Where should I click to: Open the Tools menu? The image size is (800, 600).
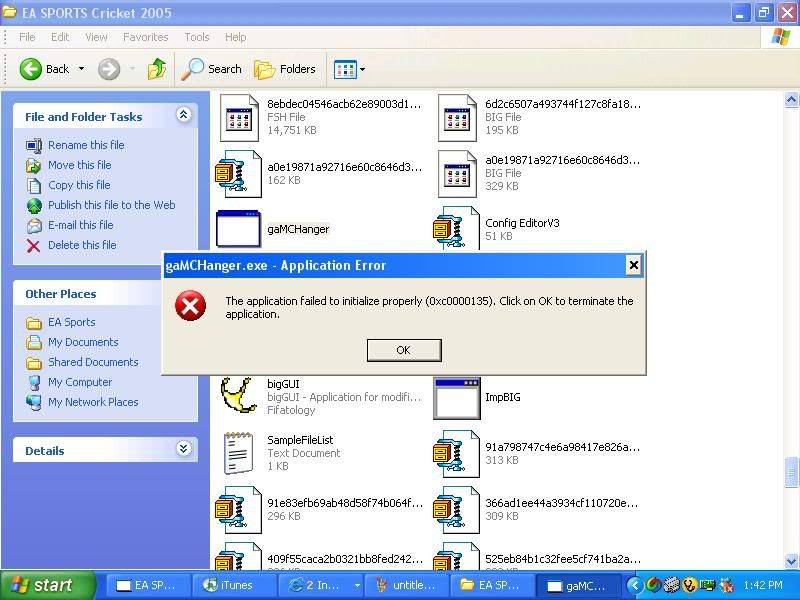click(196, 37)
